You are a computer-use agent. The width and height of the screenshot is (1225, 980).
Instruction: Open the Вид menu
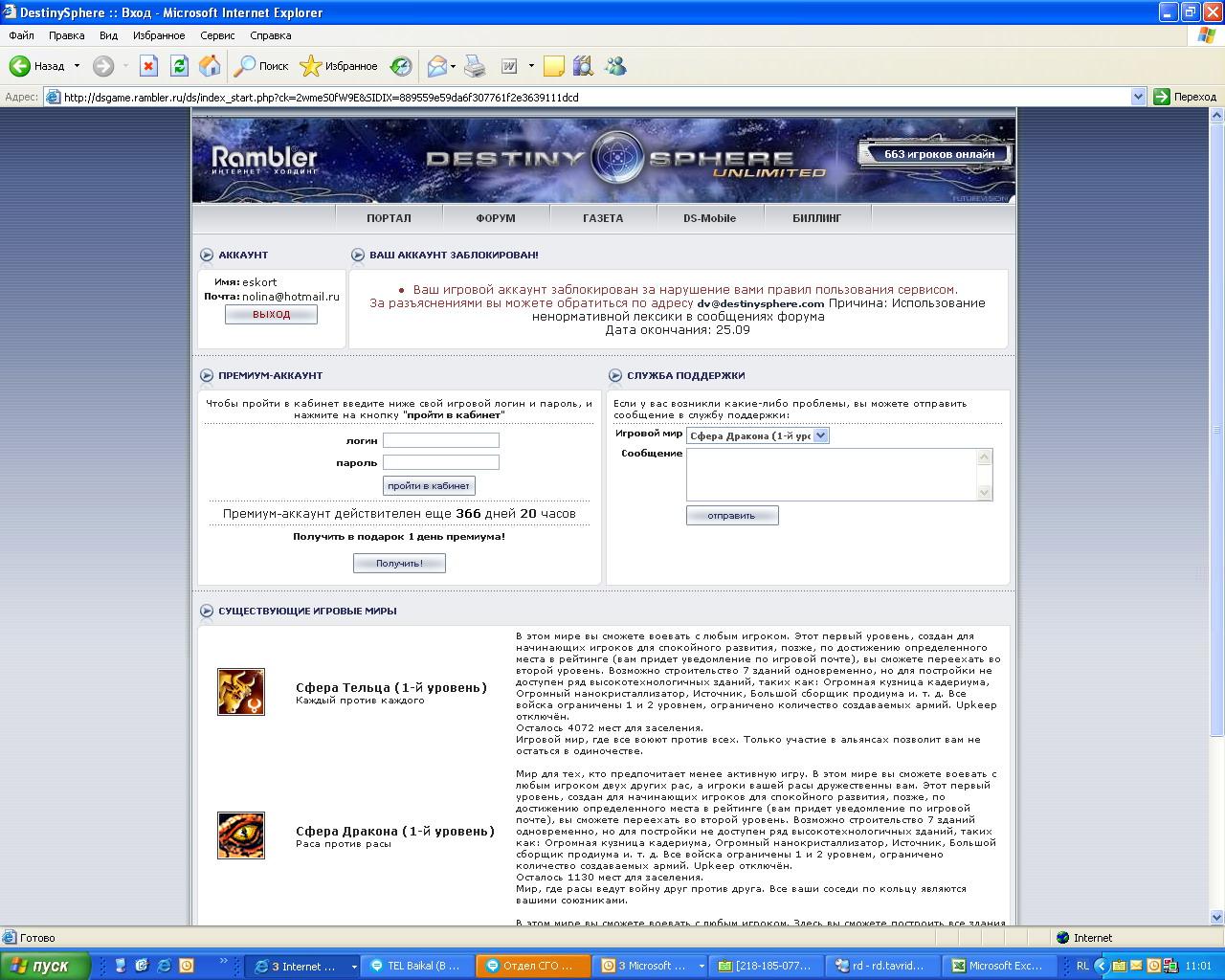pos(108,35)
